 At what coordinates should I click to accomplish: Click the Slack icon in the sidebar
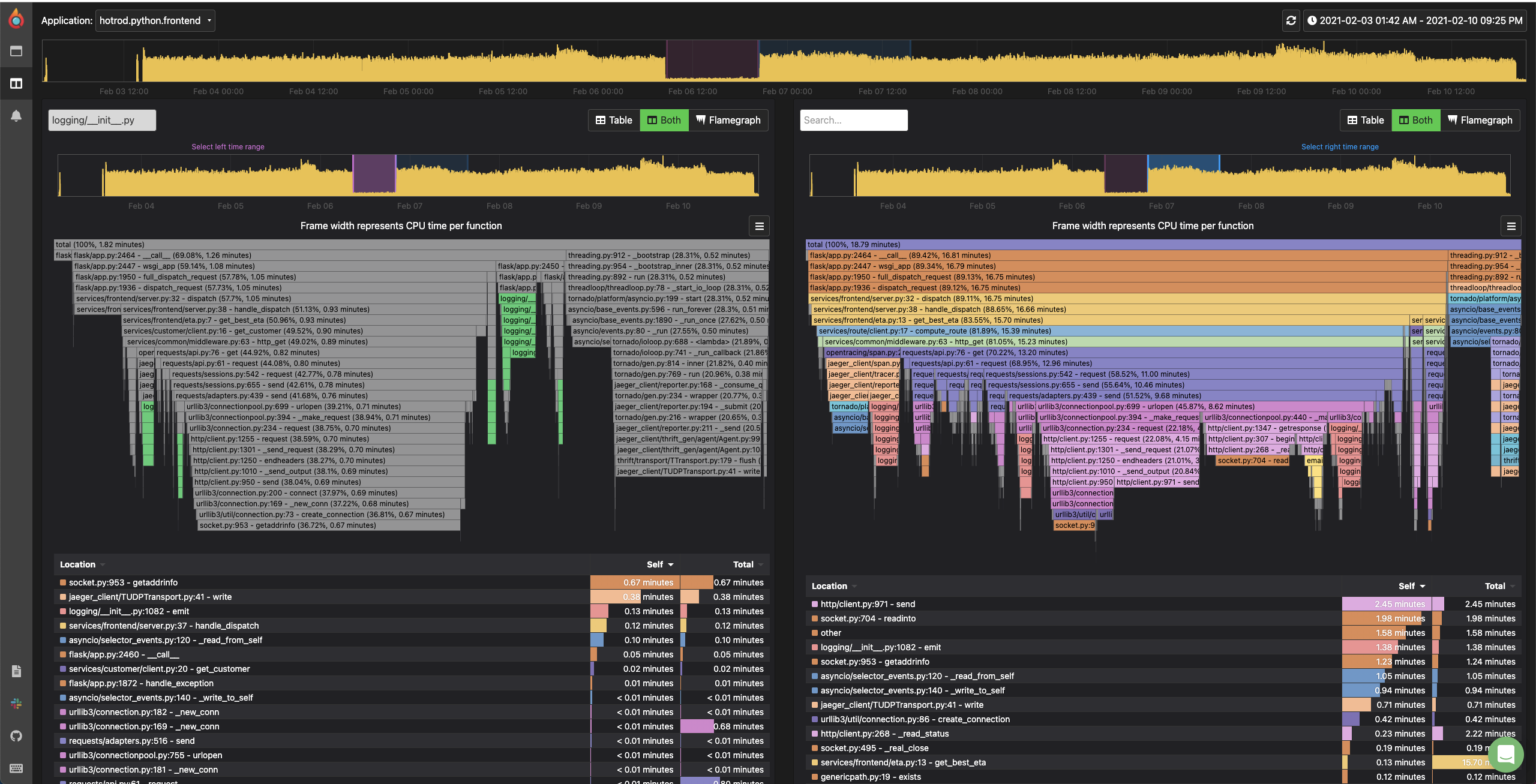coord(16,704)
